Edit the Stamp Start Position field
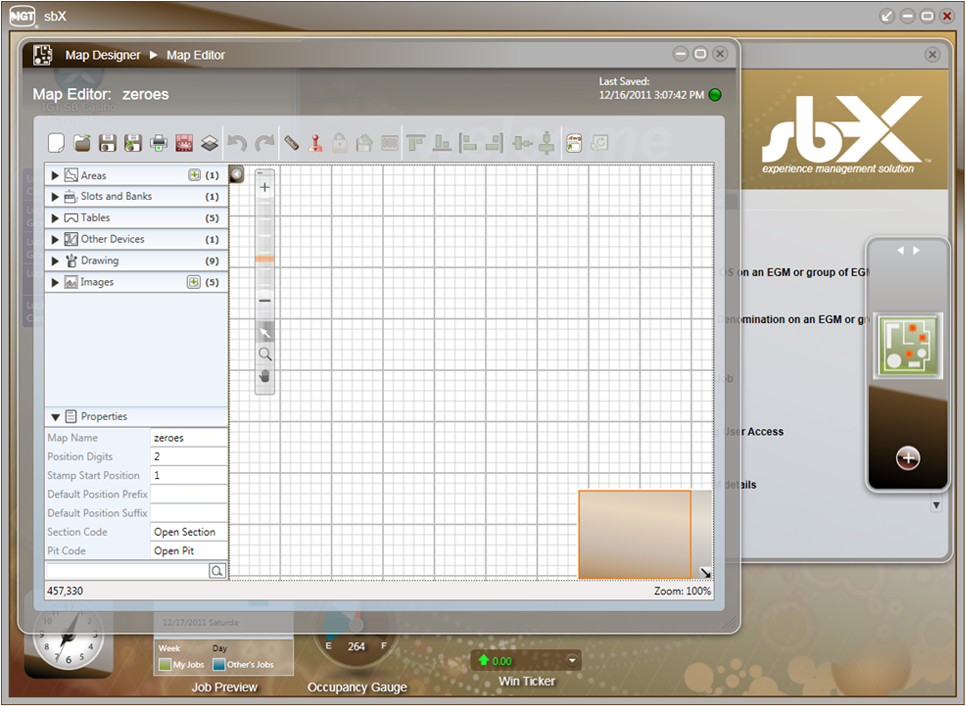Viewport: 966px width, 706px height. pyautogui.click(x=189, y=476)
